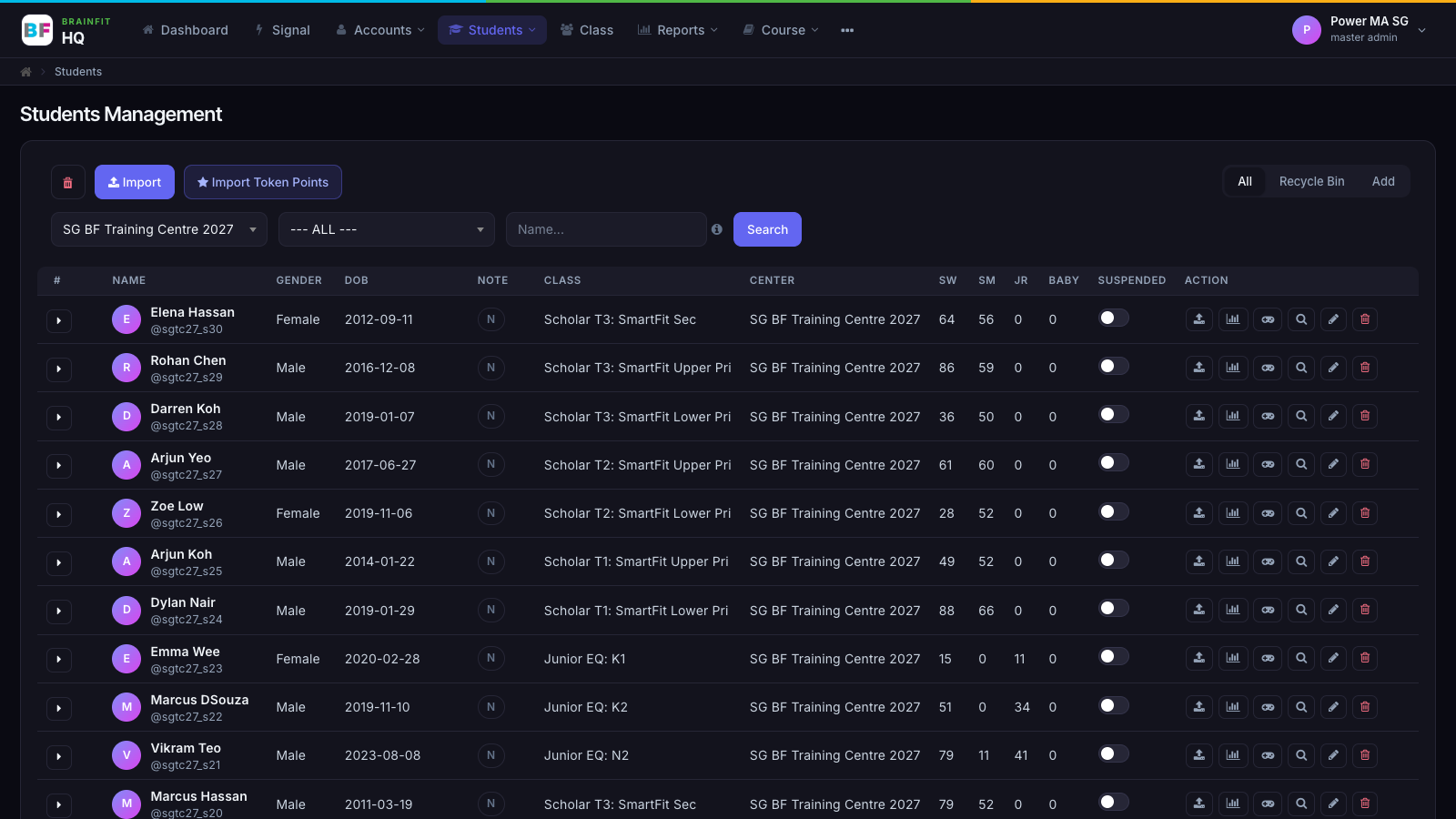
Task: Expand the row for Emma Wee
Action: tap(59, 659)
